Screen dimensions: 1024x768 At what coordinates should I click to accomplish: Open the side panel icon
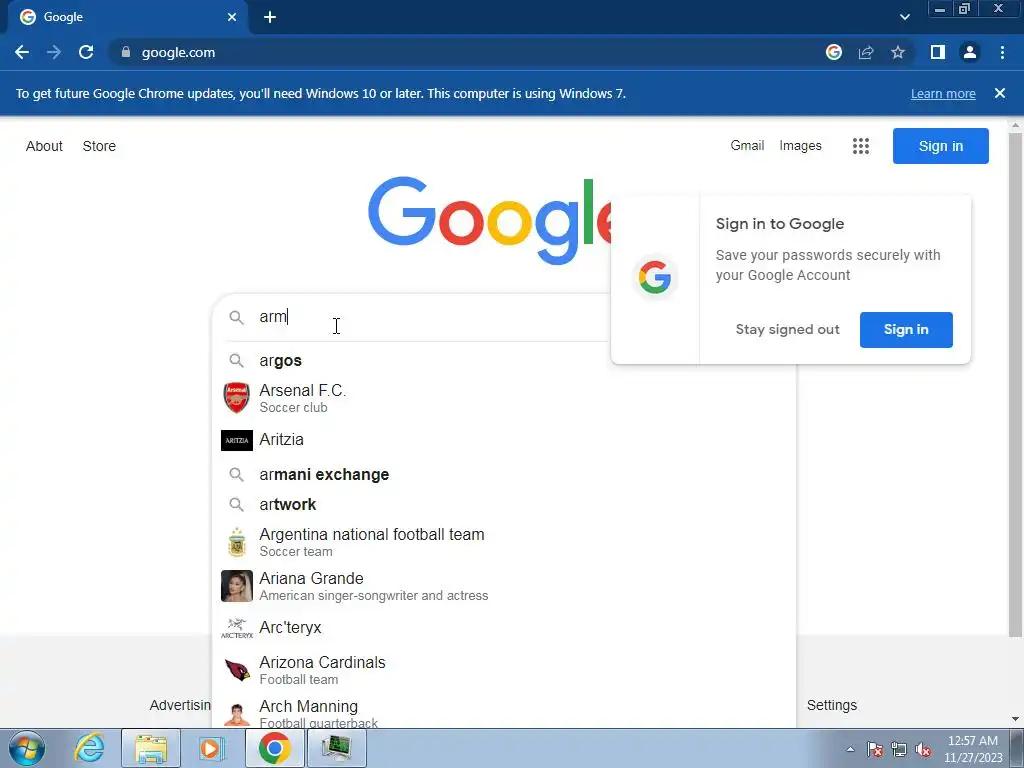pyautogui.click(x=938, y=52)
